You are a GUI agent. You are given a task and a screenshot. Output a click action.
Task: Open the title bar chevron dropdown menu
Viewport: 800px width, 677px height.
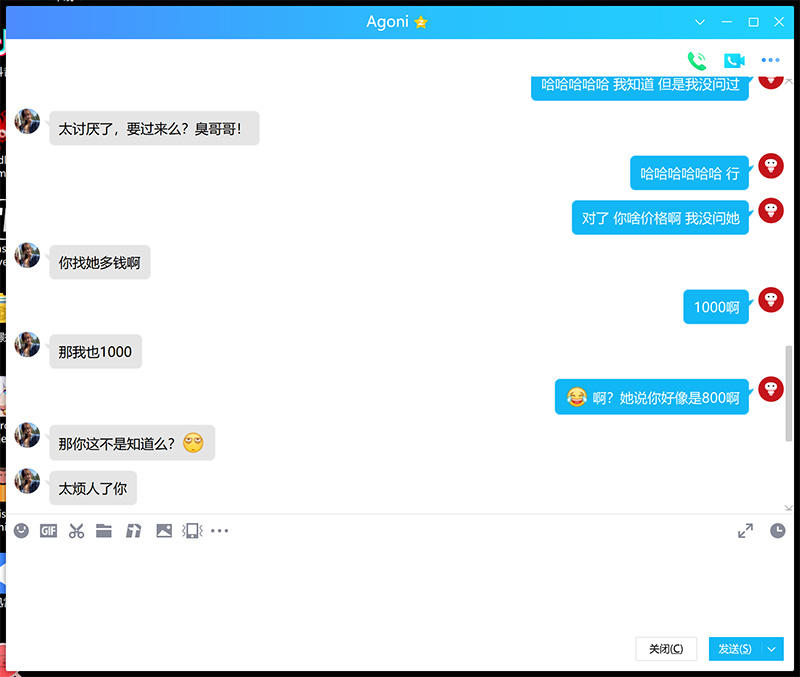(x=700, y=22)
